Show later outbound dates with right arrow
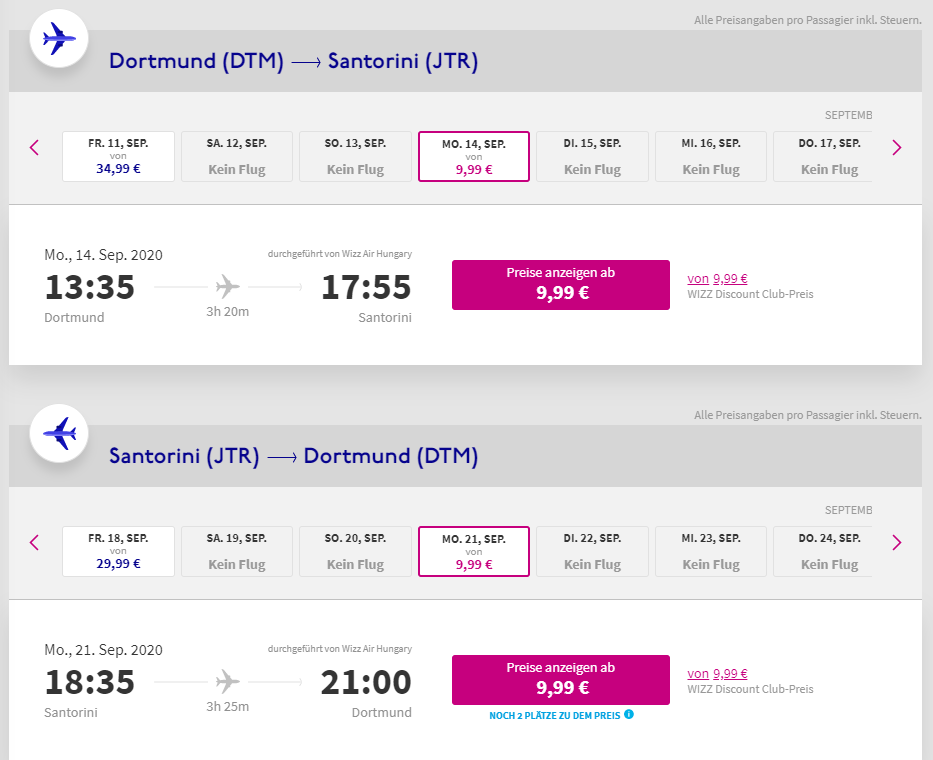Screen dimensions: 933x760 click(897, 148)
